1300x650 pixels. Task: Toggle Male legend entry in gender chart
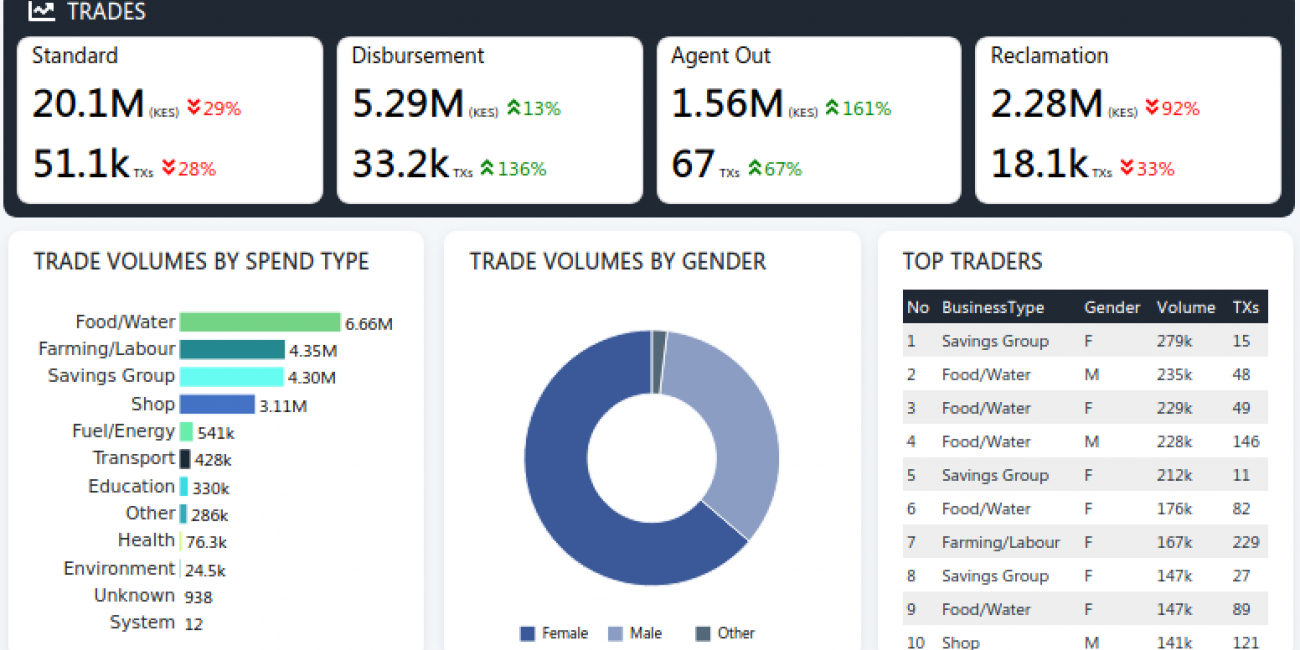(x=634, y=633)
